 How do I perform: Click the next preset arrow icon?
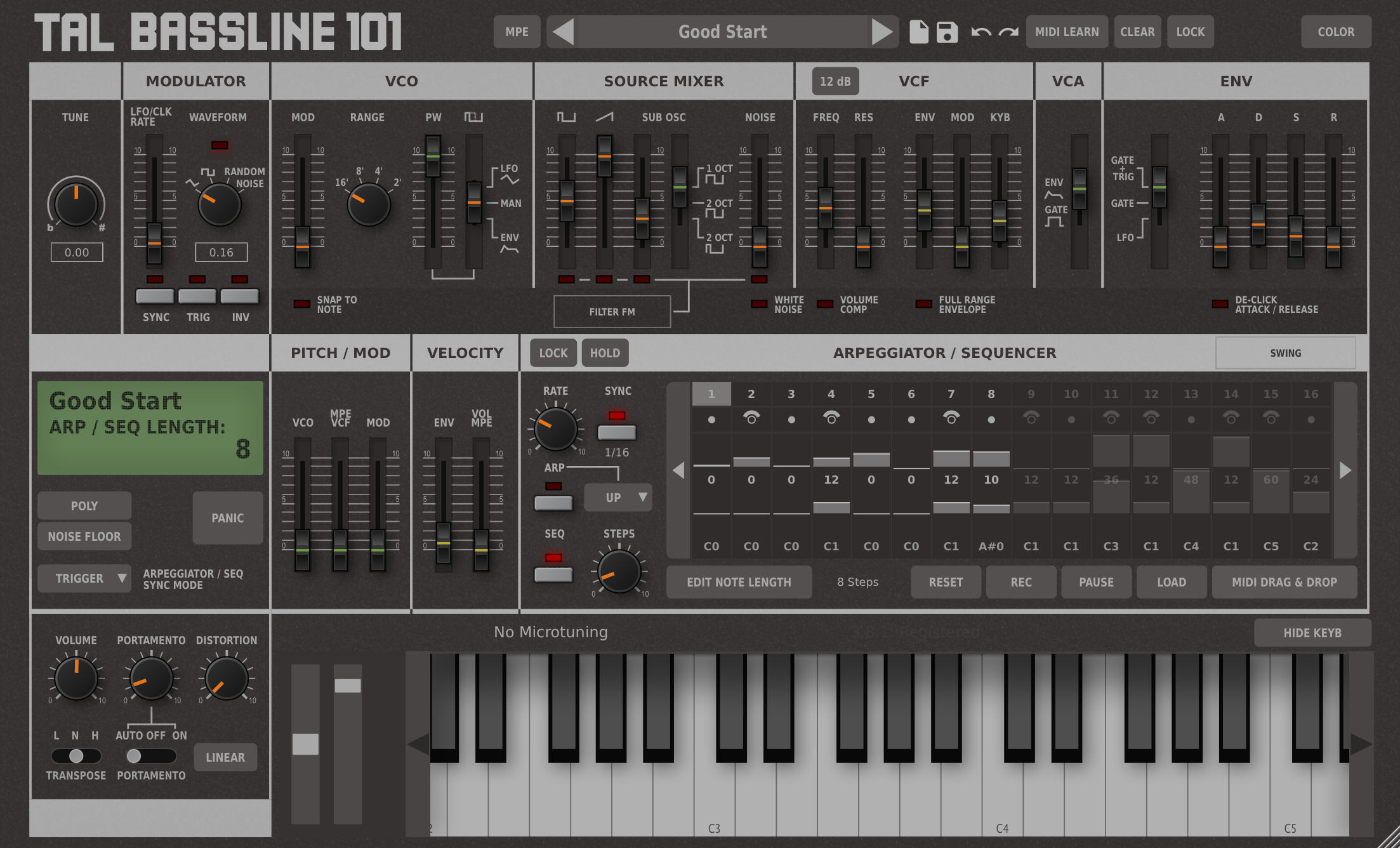coord(882,32)
